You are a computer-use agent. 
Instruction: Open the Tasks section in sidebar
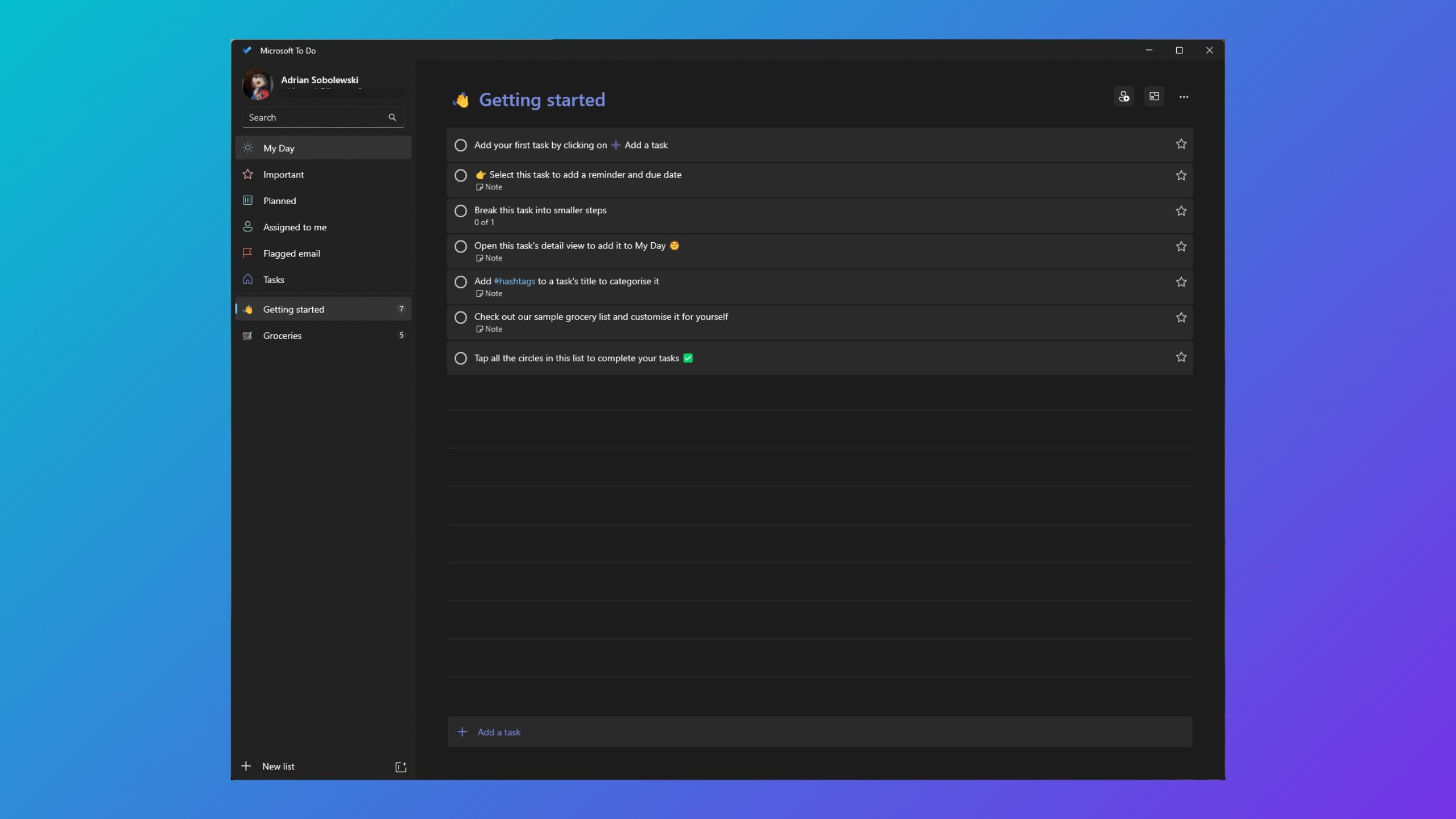tap(274, 279)
